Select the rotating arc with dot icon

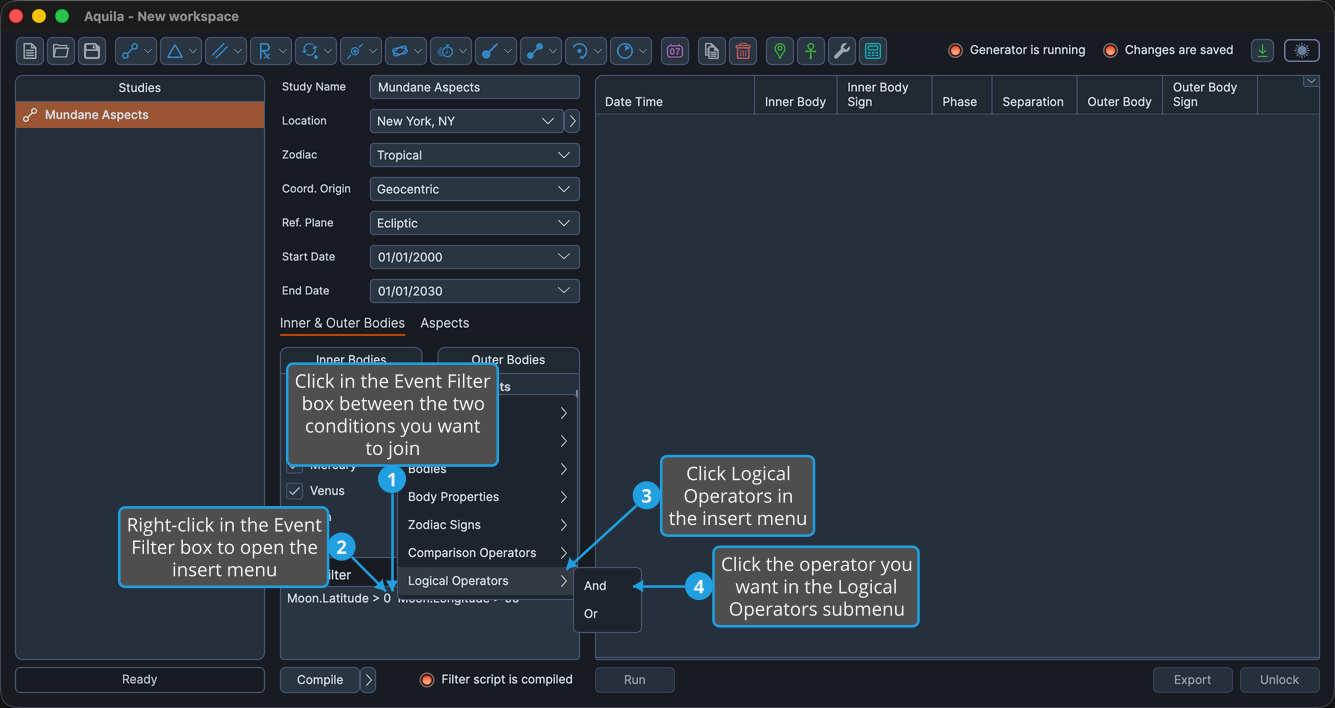pyautogui.click(x=579, y=51)
